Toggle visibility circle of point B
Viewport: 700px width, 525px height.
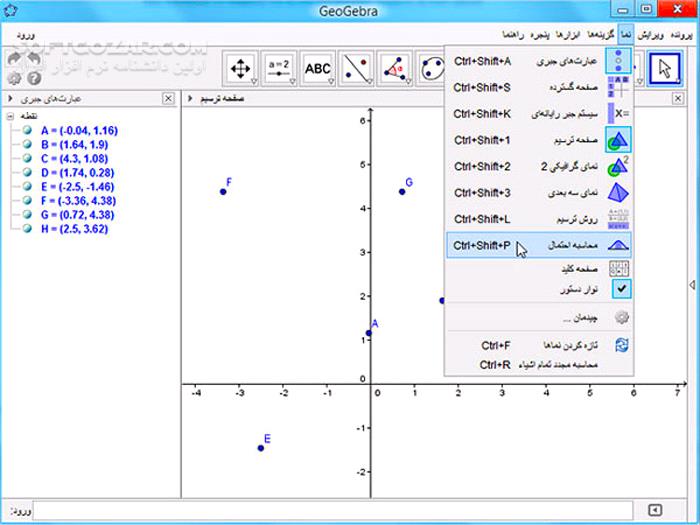[x=28, y=144]
